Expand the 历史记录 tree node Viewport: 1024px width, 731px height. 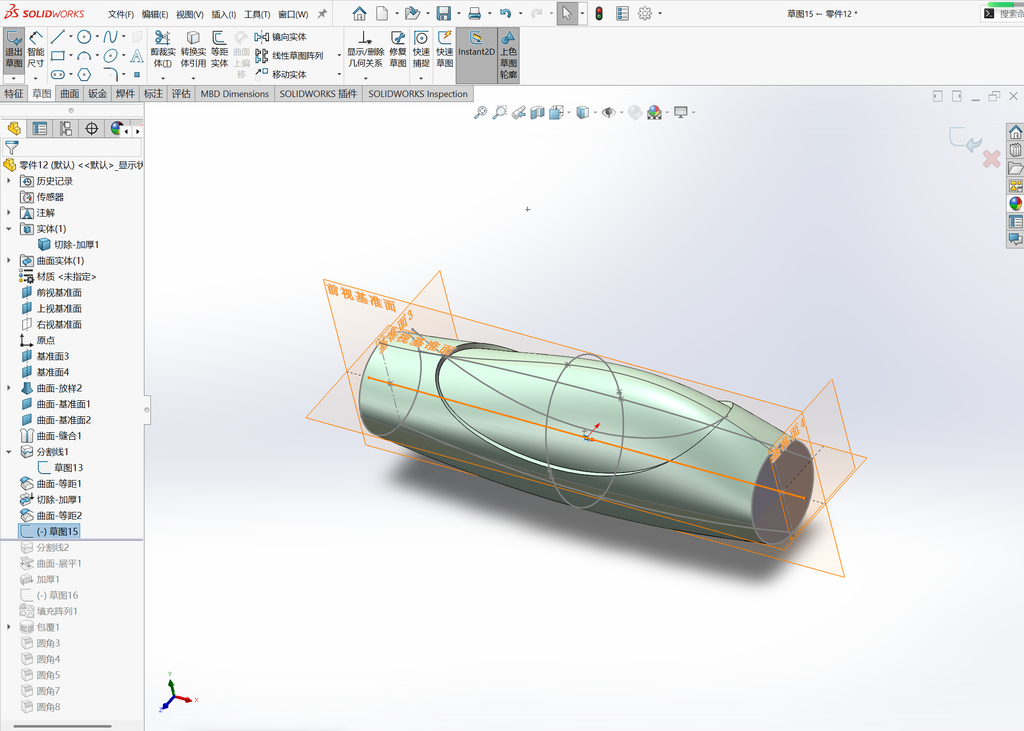(x=8, y=181)
